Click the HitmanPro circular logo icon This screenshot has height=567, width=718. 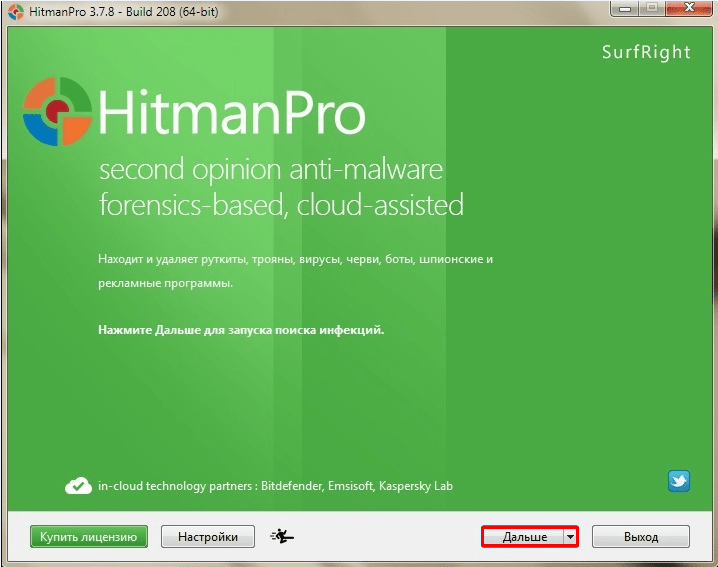click(x=57, y=113)
